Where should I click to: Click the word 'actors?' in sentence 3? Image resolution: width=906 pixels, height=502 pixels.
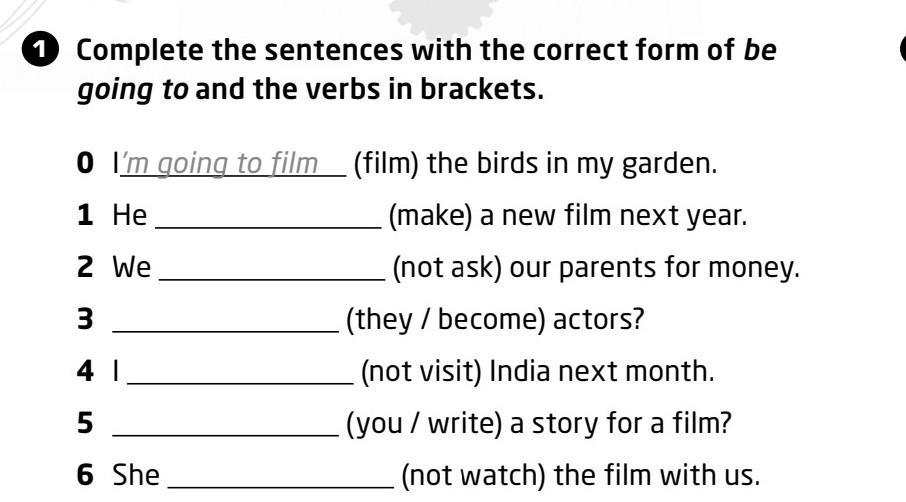coord(598,319)
